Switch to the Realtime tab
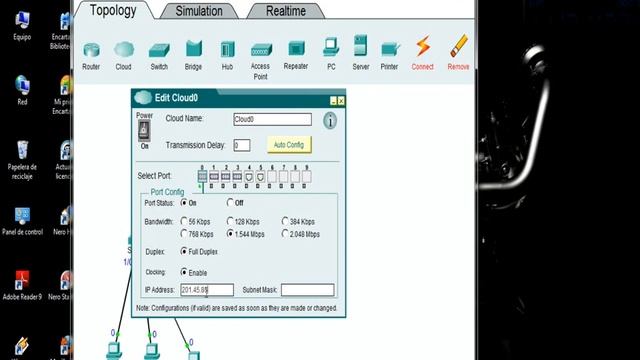This screenshot has width=640, height=360. (286, 11)
